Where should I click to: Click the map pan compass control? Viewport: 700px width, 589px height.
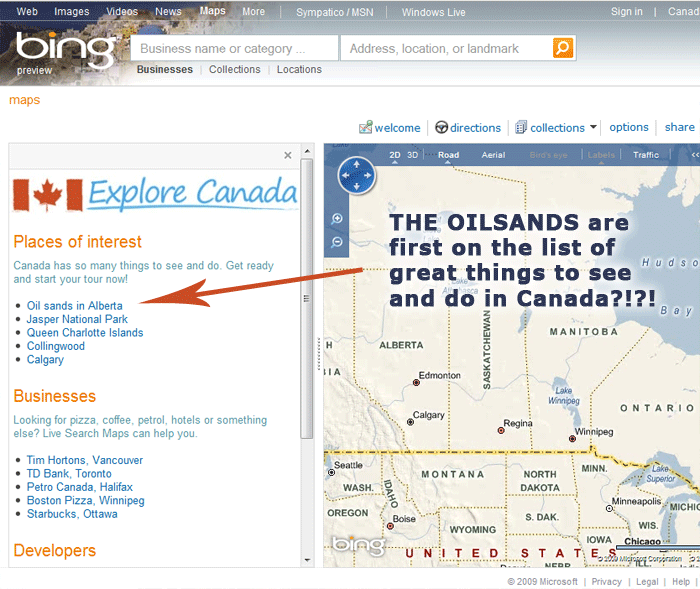(356, 175)
